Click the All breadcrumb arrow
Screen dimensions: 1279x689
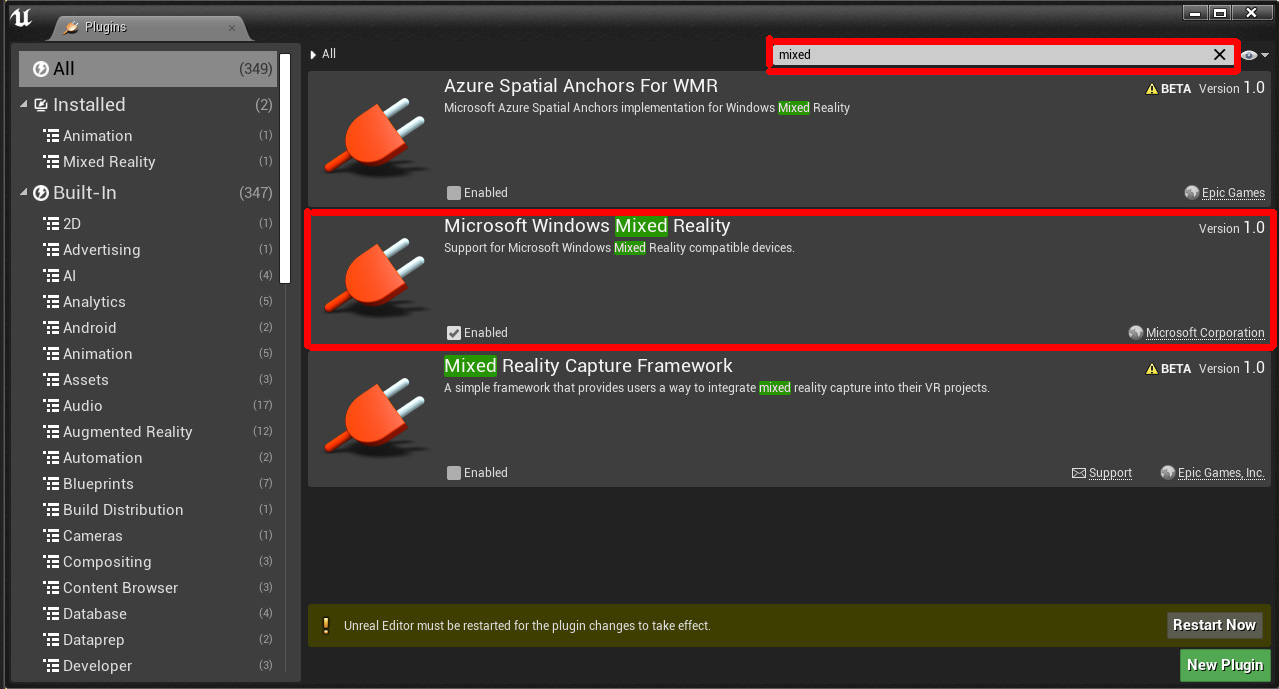click(x=314, y=55)
